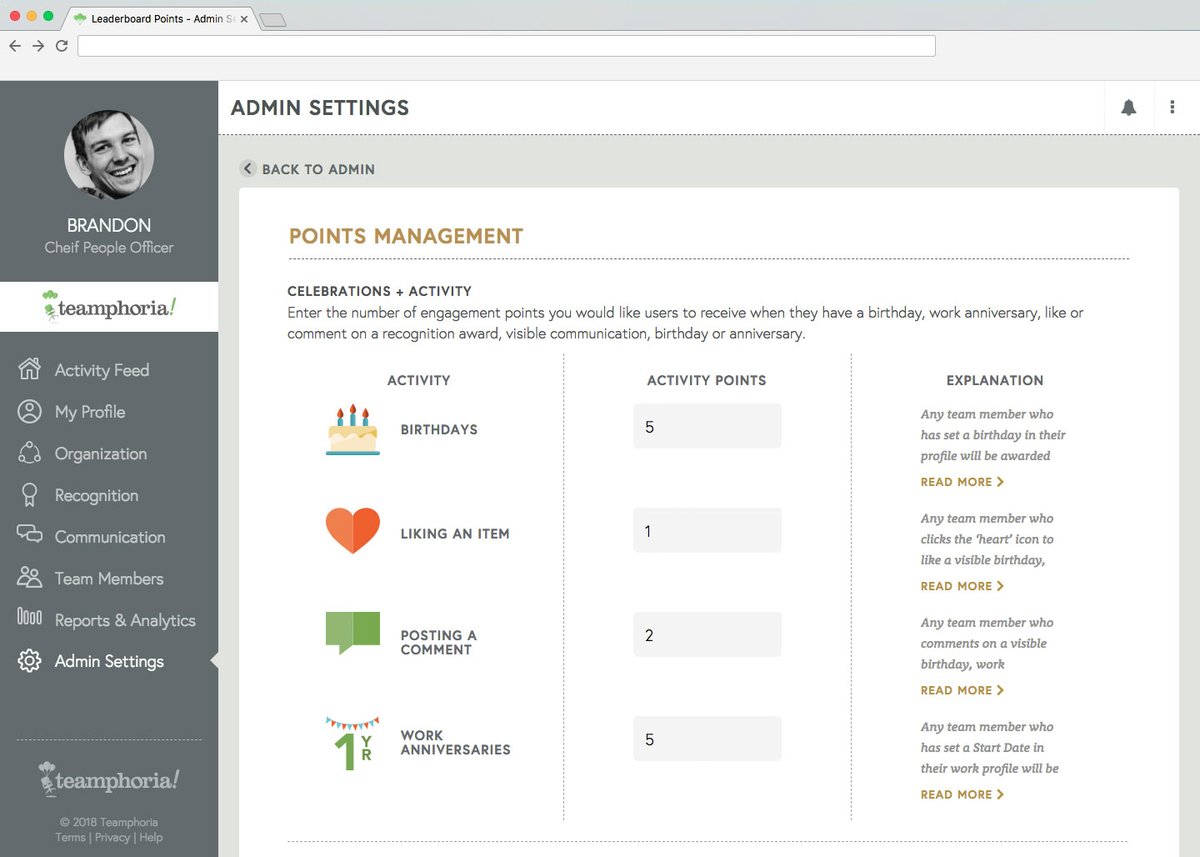Click the 1 YR work anniversary icon
Viewport: 1200px width, 857px height.
(353, 743)
